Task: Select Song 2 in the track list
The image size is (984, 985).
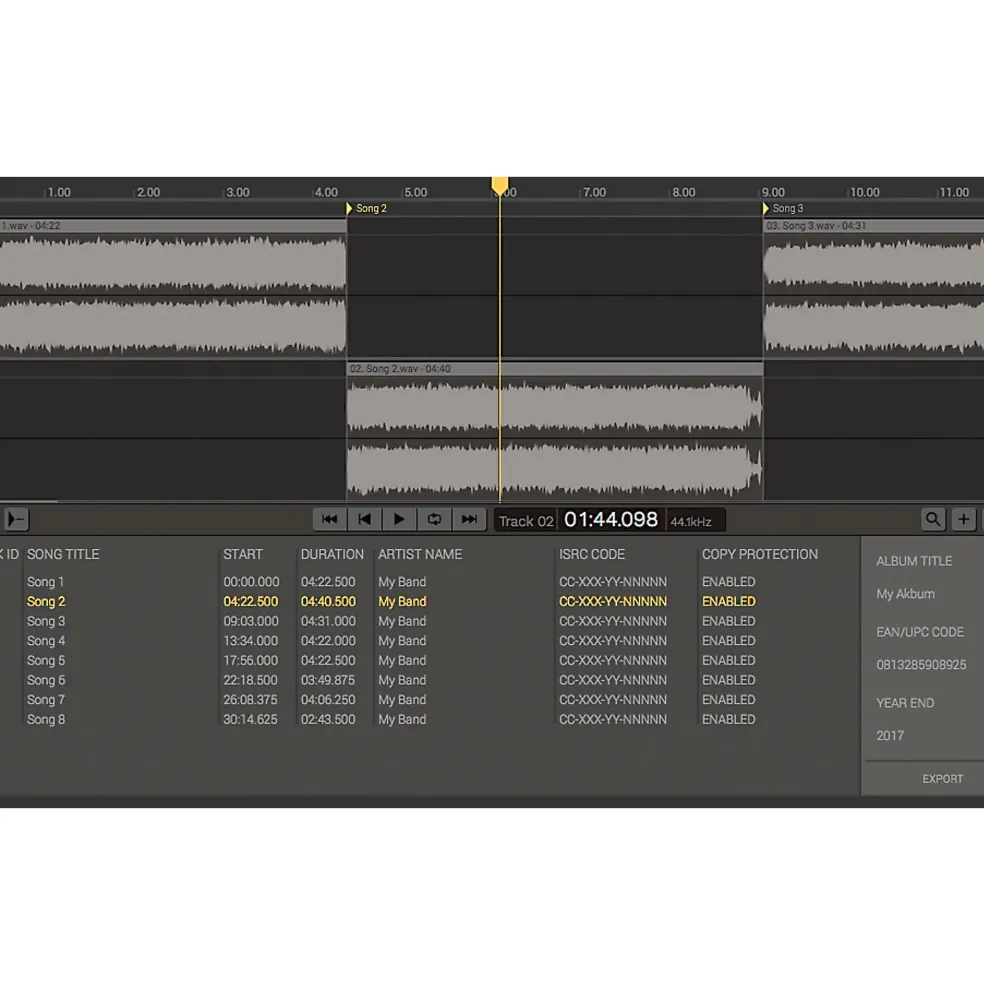Action: [46, 601]
